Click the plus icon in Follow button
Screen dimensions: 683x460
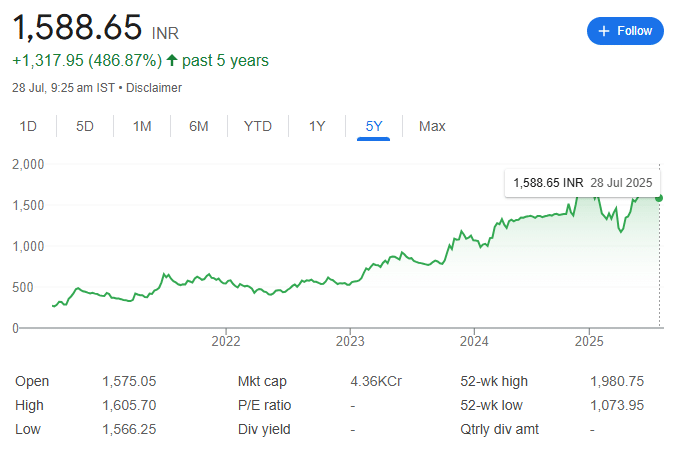(x=604, y=31)
